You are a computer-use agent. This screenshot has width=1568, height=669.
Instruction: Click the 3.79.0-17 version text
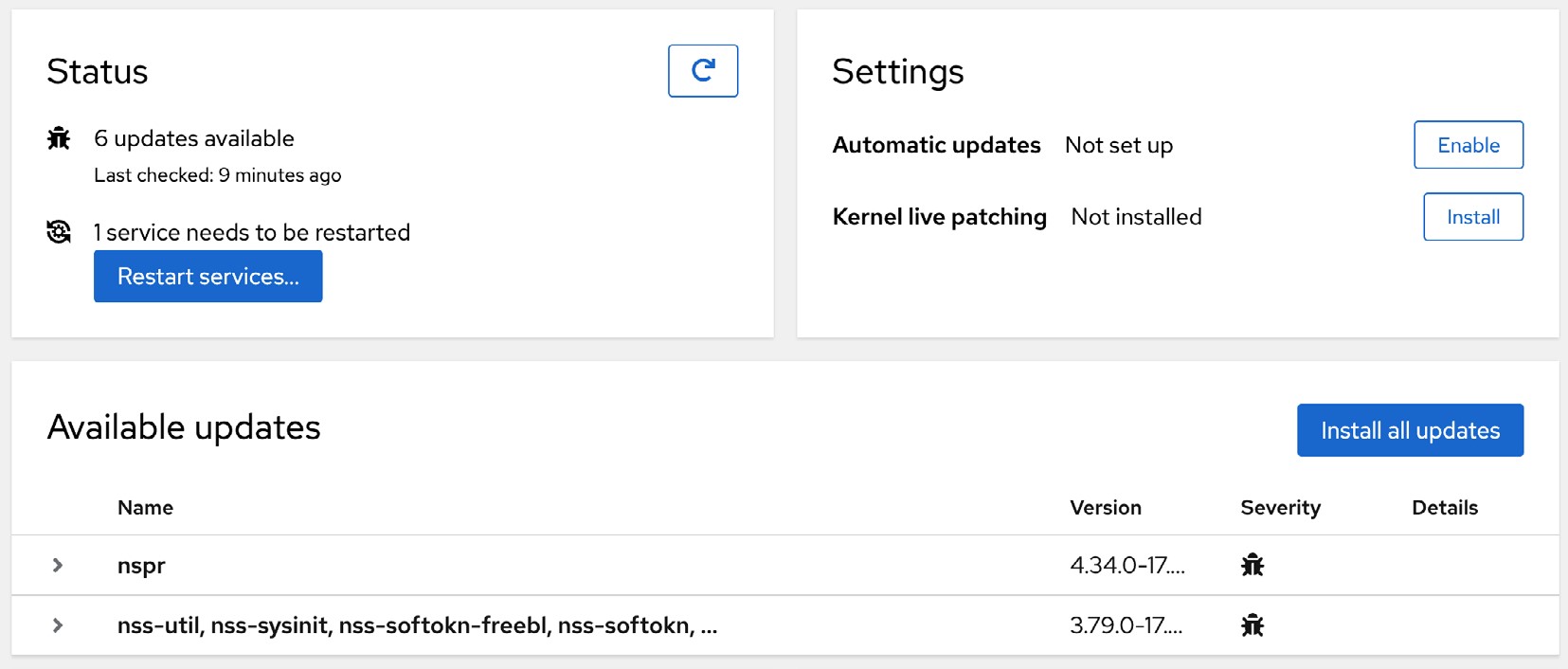(1126, 625)
